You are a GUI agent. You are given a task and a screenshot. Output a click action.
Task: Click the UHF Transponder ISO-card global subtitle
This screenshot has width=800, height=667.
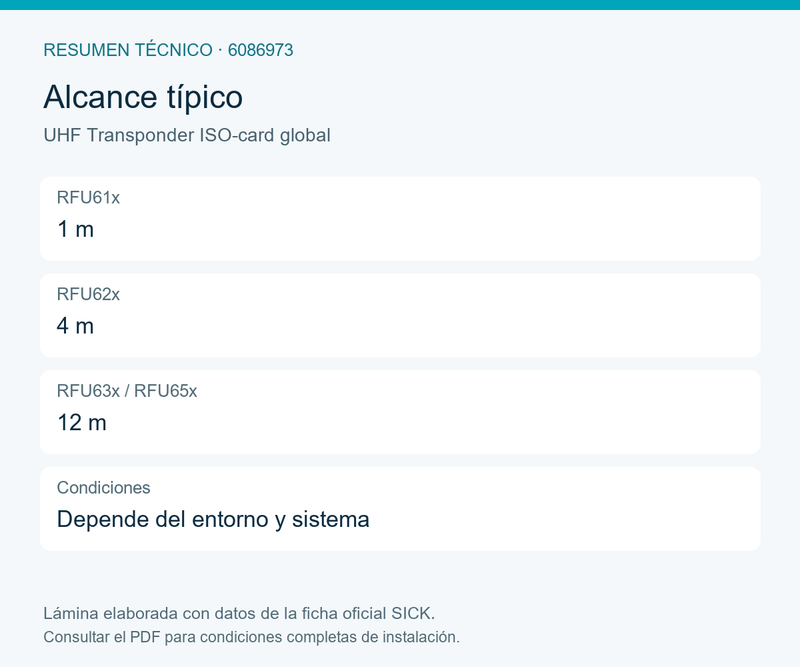pos(187,135)
